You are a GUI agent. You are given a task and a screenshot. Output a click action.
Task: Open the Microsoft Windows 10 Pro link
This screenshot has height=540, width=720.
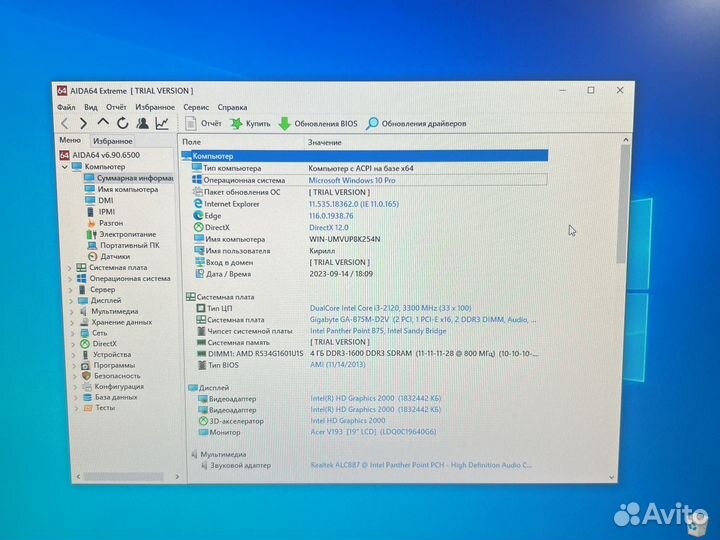point(352,180)
